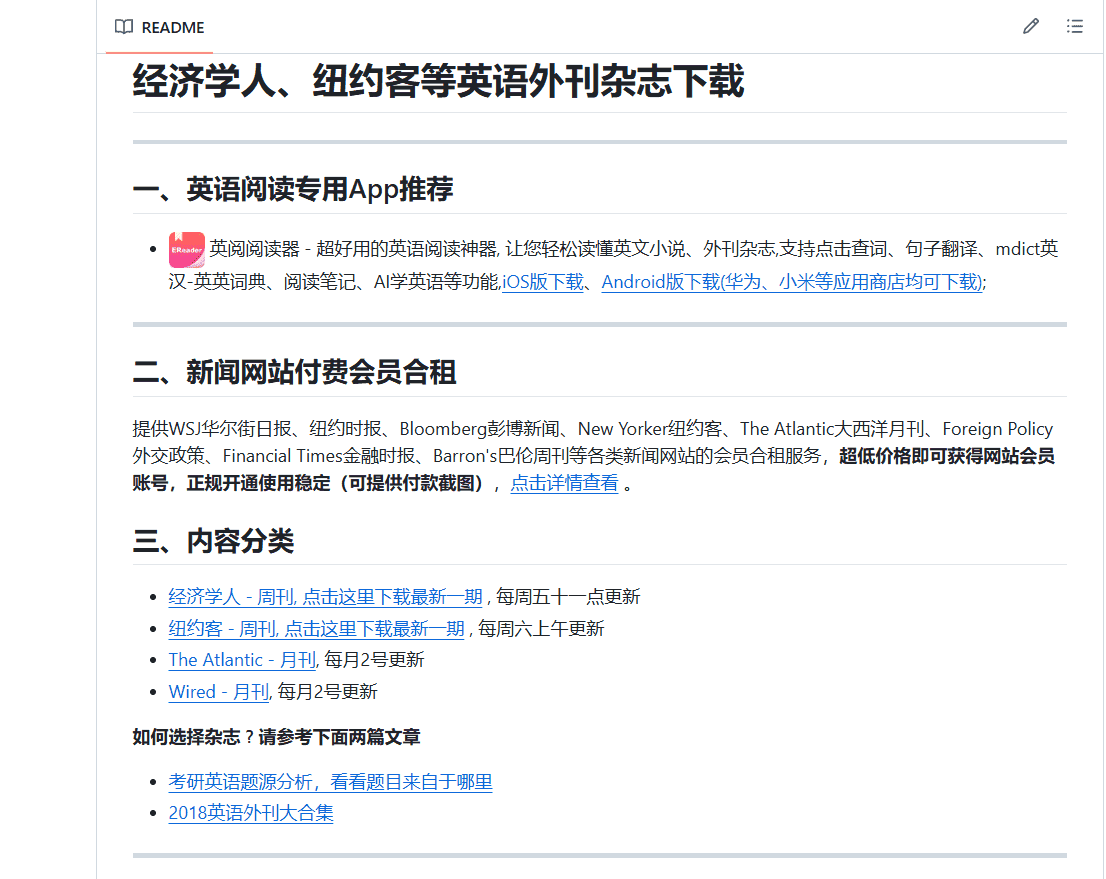
Task: Click heading 二、新闻网站付费会员合租
Action: (x=294, y=372)
